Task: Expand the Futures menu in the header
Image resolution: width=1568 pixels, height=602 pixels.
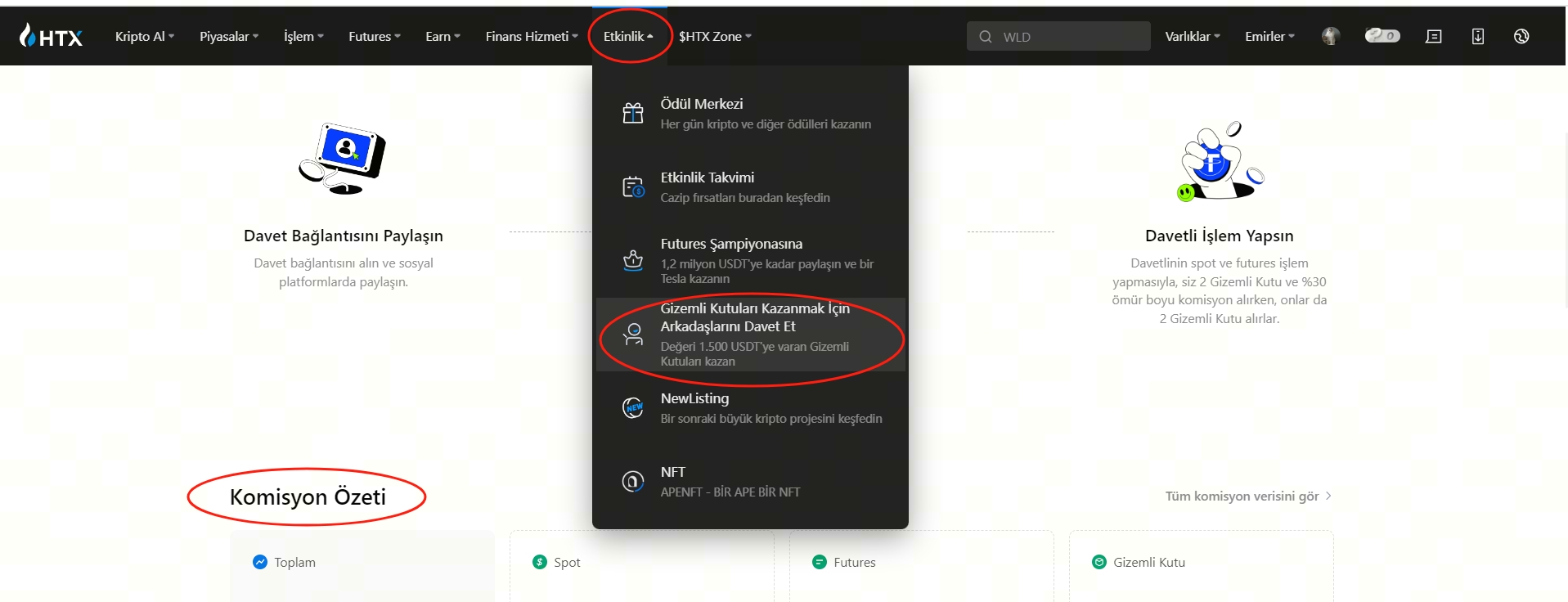Action: point(375,36)
